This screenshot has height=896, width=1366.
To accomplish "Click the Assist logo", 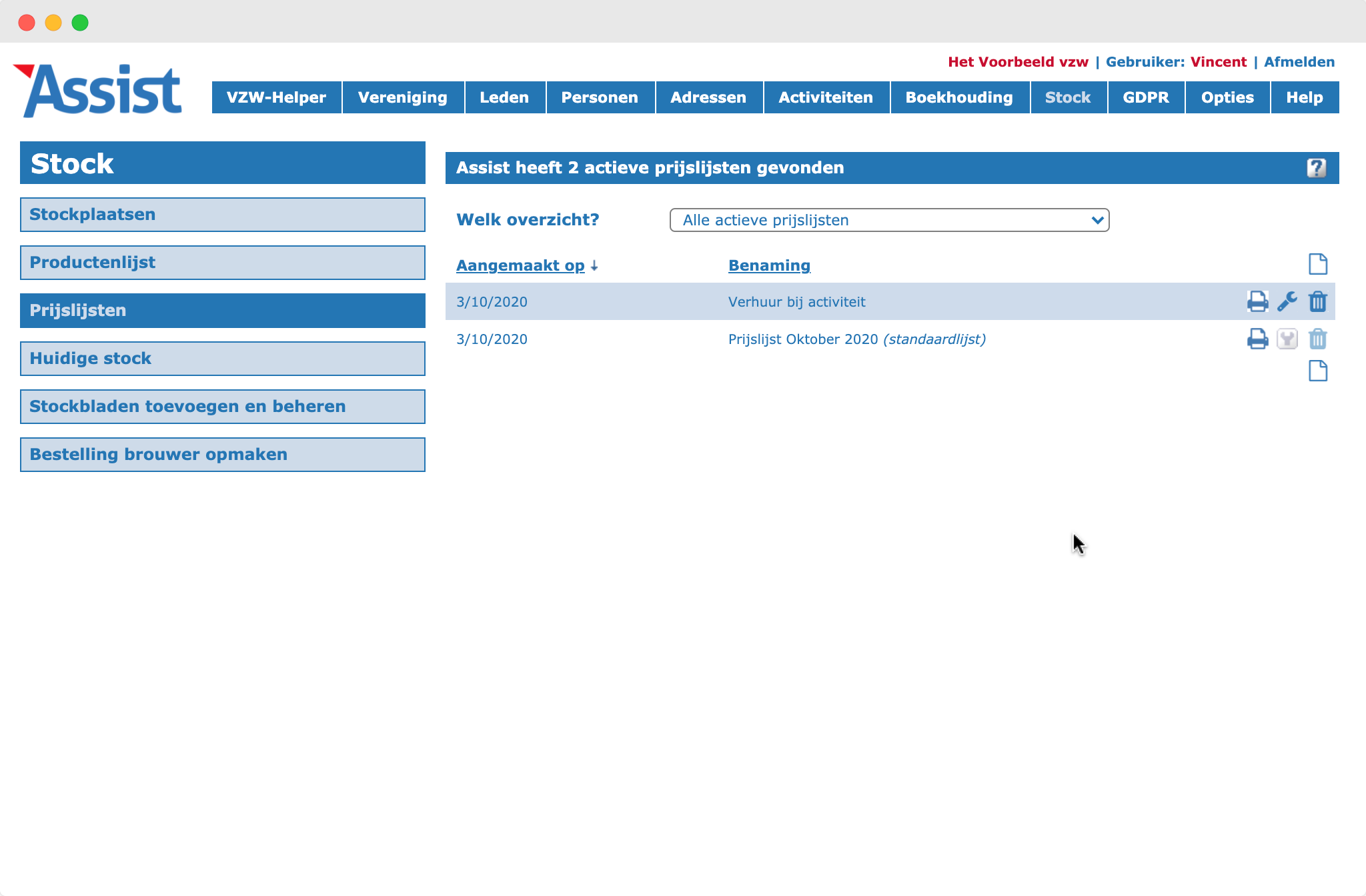I will click(x=98, y=91).
